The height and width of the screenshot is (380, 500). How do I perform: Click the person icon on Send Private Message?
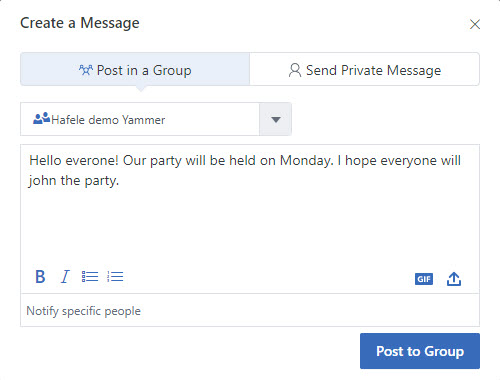click(x=295, y=70)
